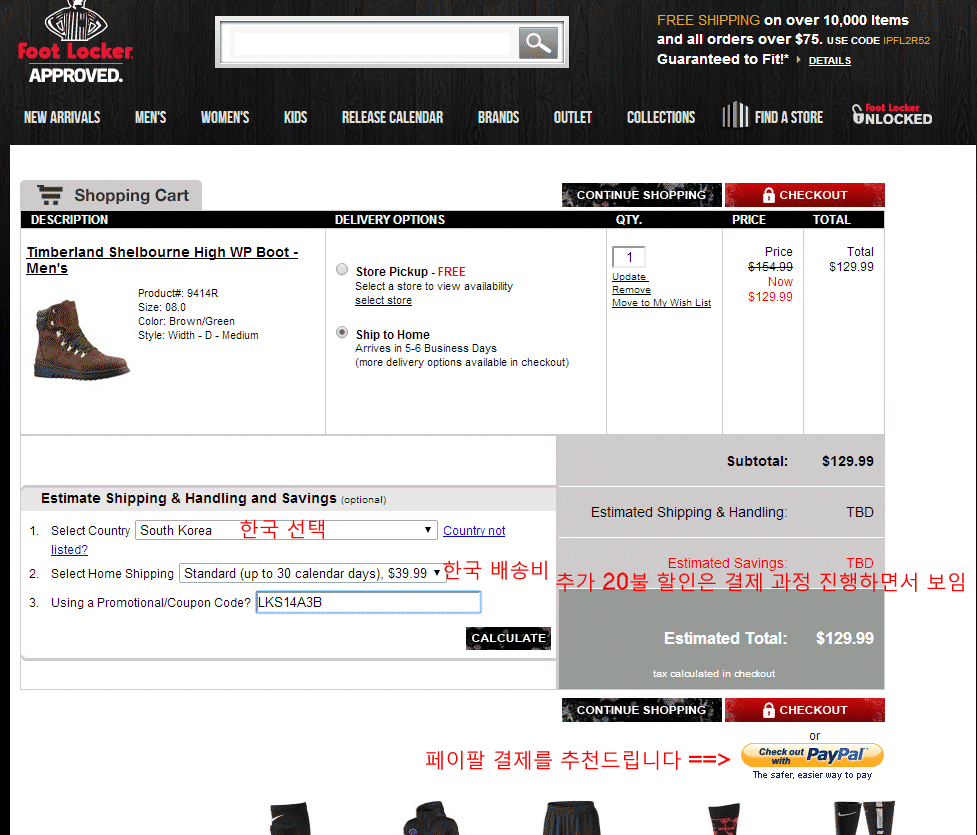The width and height of the screenshot is (977, 835).
Task: Open the Men's navigation menu
Action: pos(150,117)
